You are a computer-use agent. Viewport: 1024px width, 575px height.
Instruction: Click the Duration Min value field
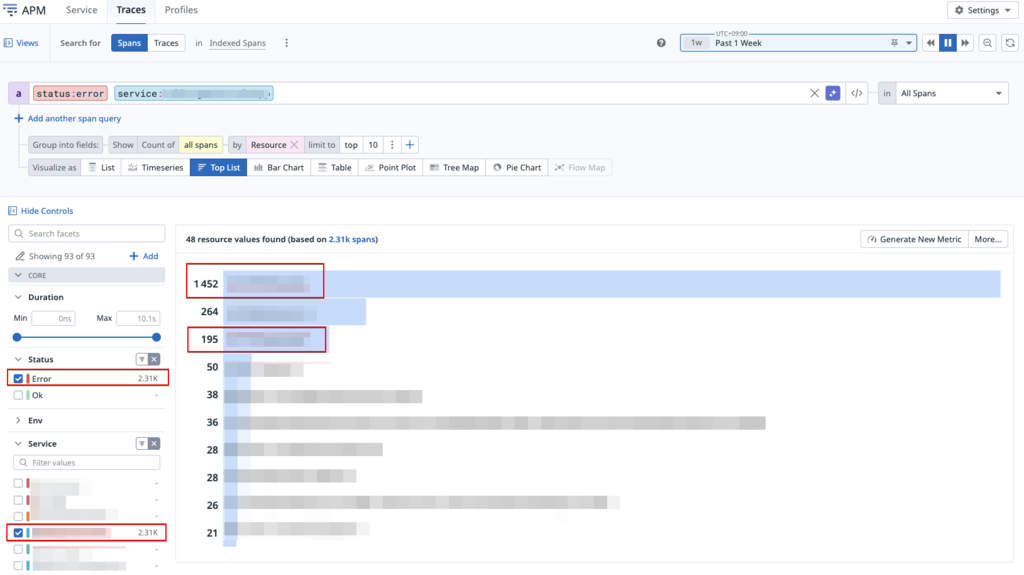click(x=54, y=319)
